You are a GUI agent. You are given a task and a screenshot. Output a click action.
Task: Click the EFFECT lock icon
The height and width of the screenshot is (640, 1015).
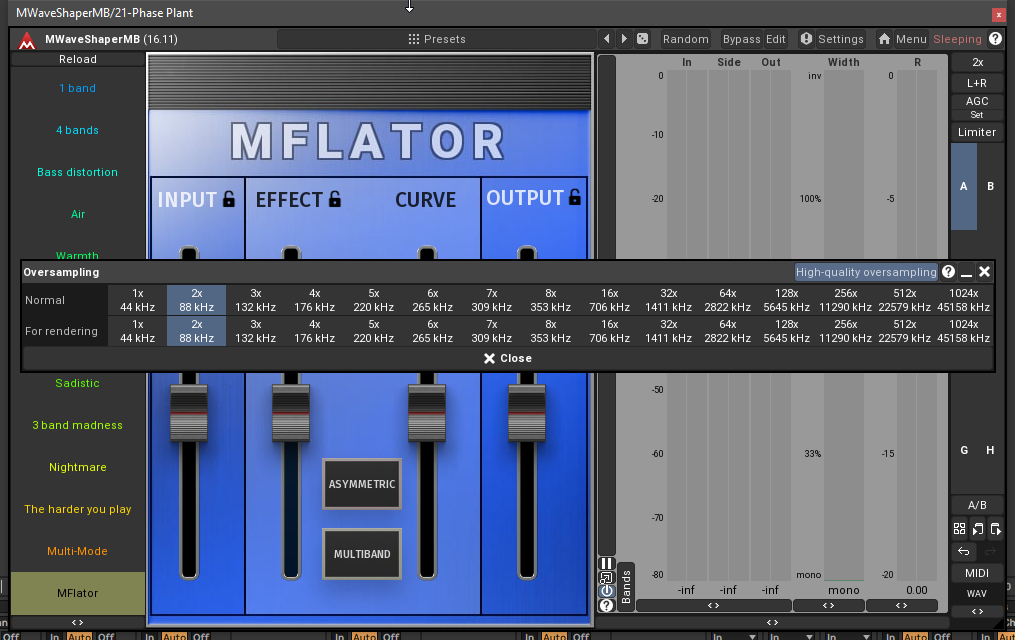[x=335, y=199]
